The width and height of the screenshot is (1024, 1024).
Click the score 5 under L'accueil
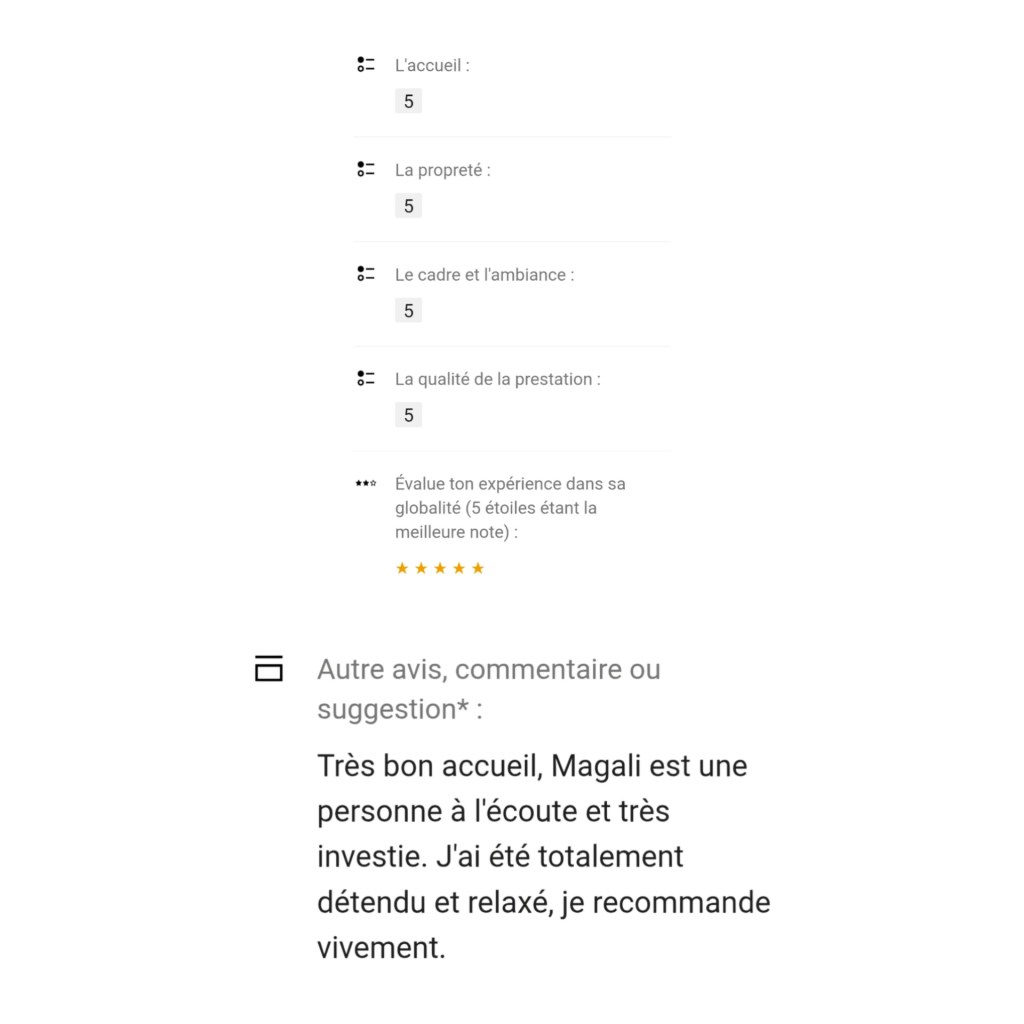[x=408, y=102]
